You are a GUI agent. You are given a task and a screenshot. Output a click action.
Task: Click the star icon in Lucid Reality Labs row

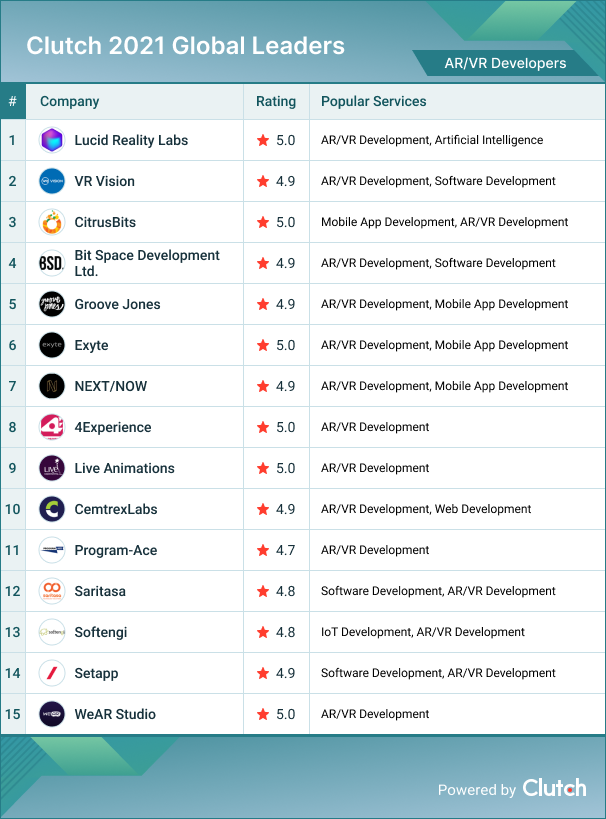(x=263, y=140)
